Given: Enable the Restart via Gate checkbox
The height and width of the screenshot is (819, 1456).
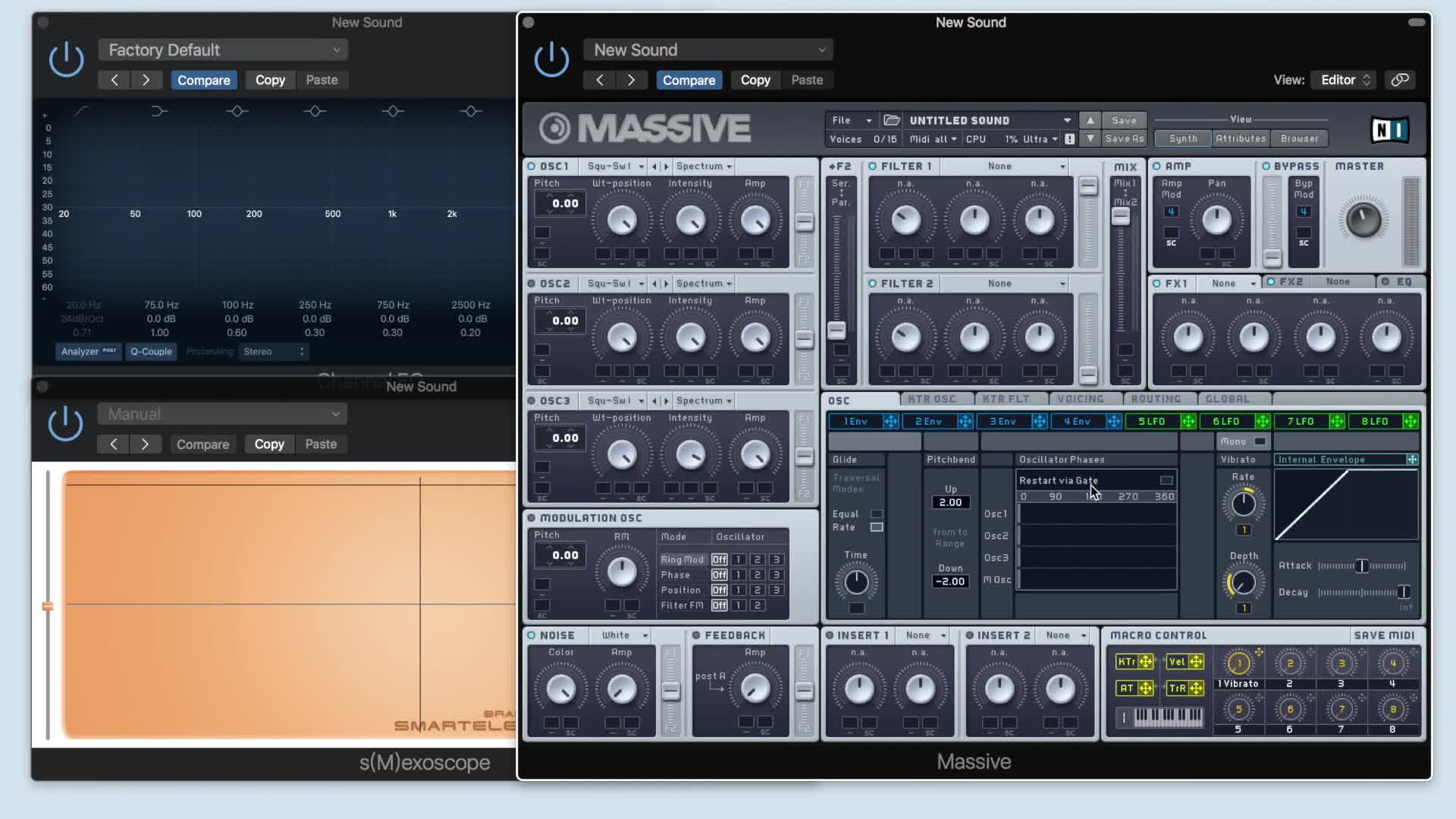Looking at the screenshot, I should 1166,480.
